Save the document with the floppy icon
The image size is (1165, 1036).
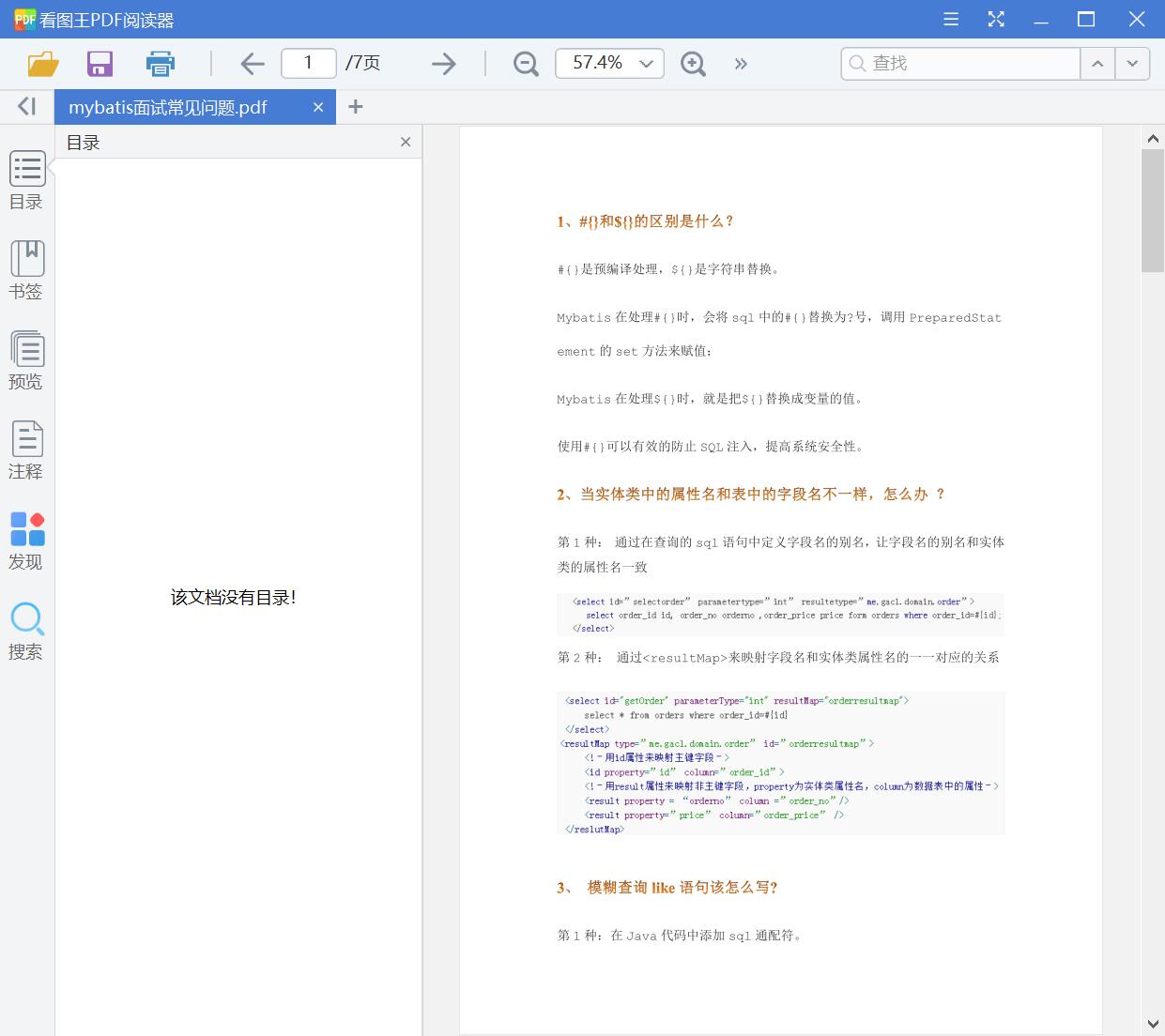tap(100, 64)
